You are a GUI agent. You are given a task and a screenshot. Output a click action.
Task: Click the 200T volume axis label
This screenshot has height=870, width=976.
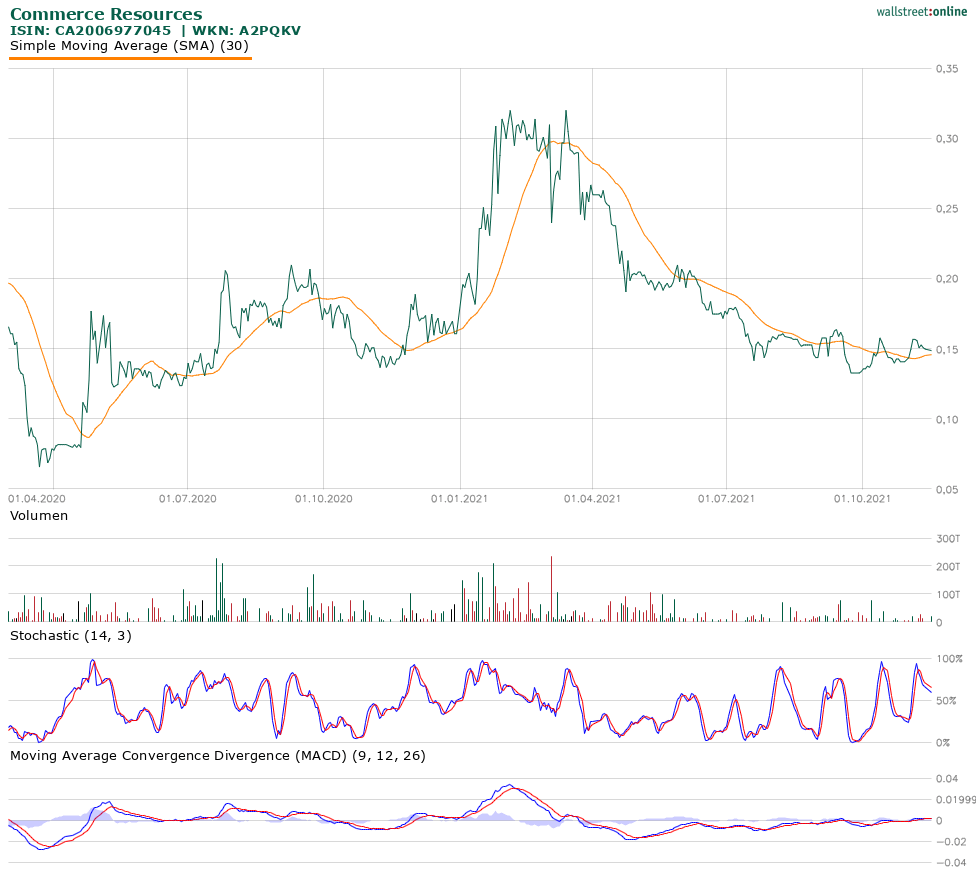click(x=948, y=567)
